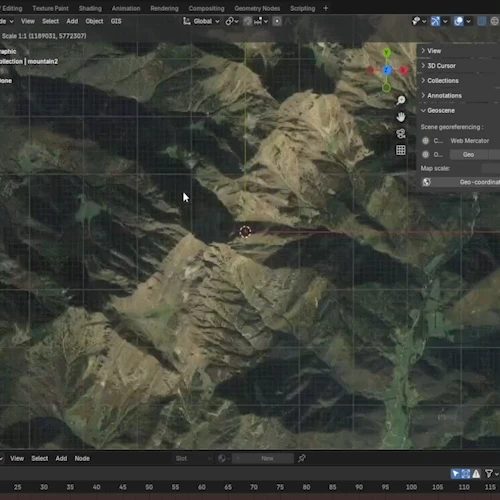Image resolution: width=500 pixels, height=500 pixels.
Task: Click the Geo origin button
Action: (468, 155)
